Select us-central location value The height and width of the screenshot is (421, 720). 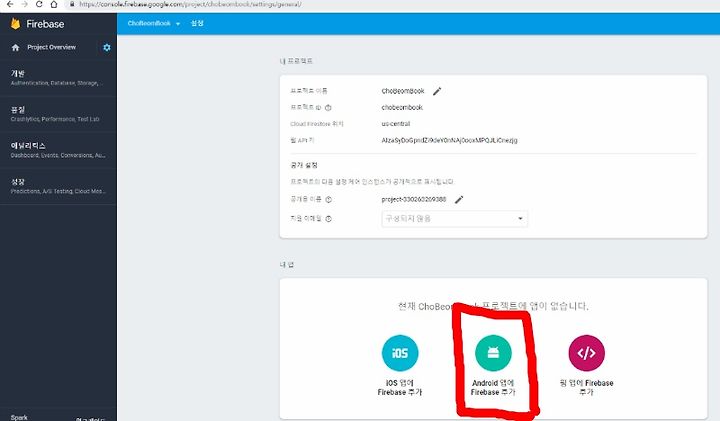[396, 124]
